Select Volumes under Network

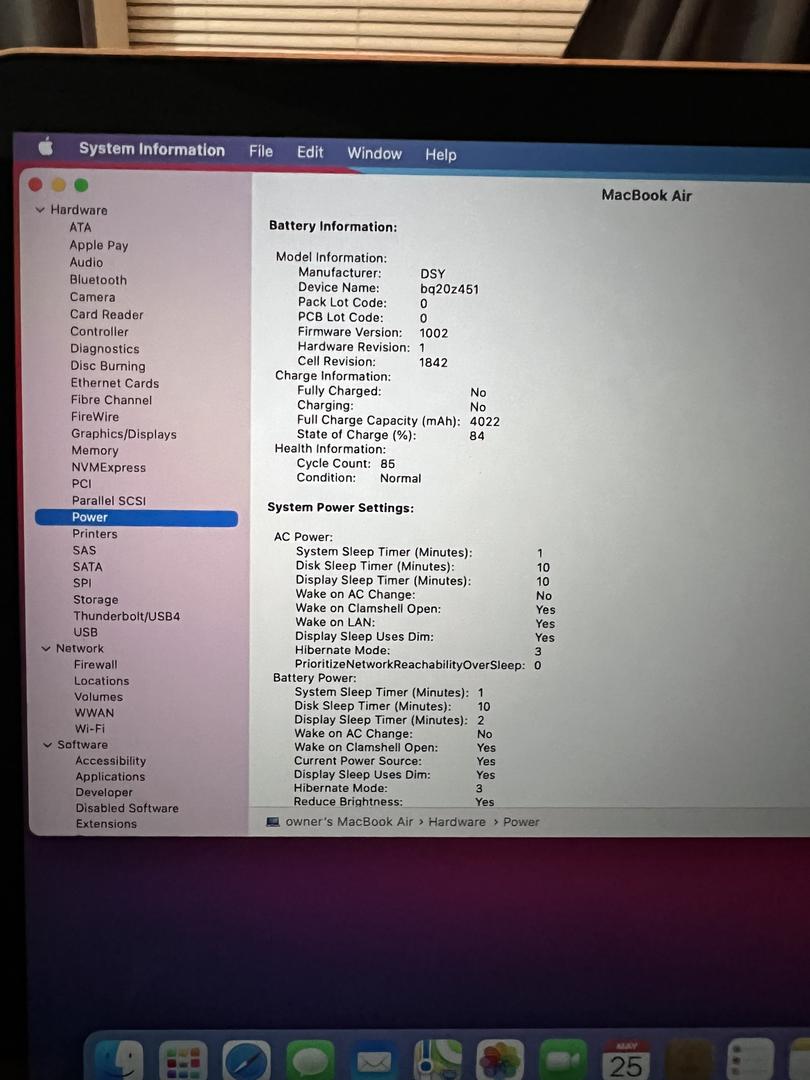pyautogui.click(x=98, y=696)
